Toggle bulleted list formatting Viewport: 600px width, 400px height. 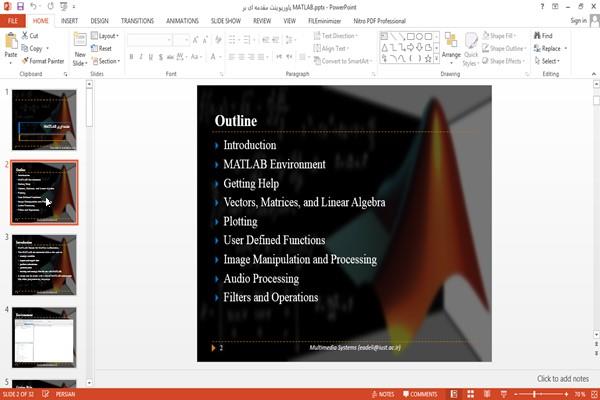233,40
